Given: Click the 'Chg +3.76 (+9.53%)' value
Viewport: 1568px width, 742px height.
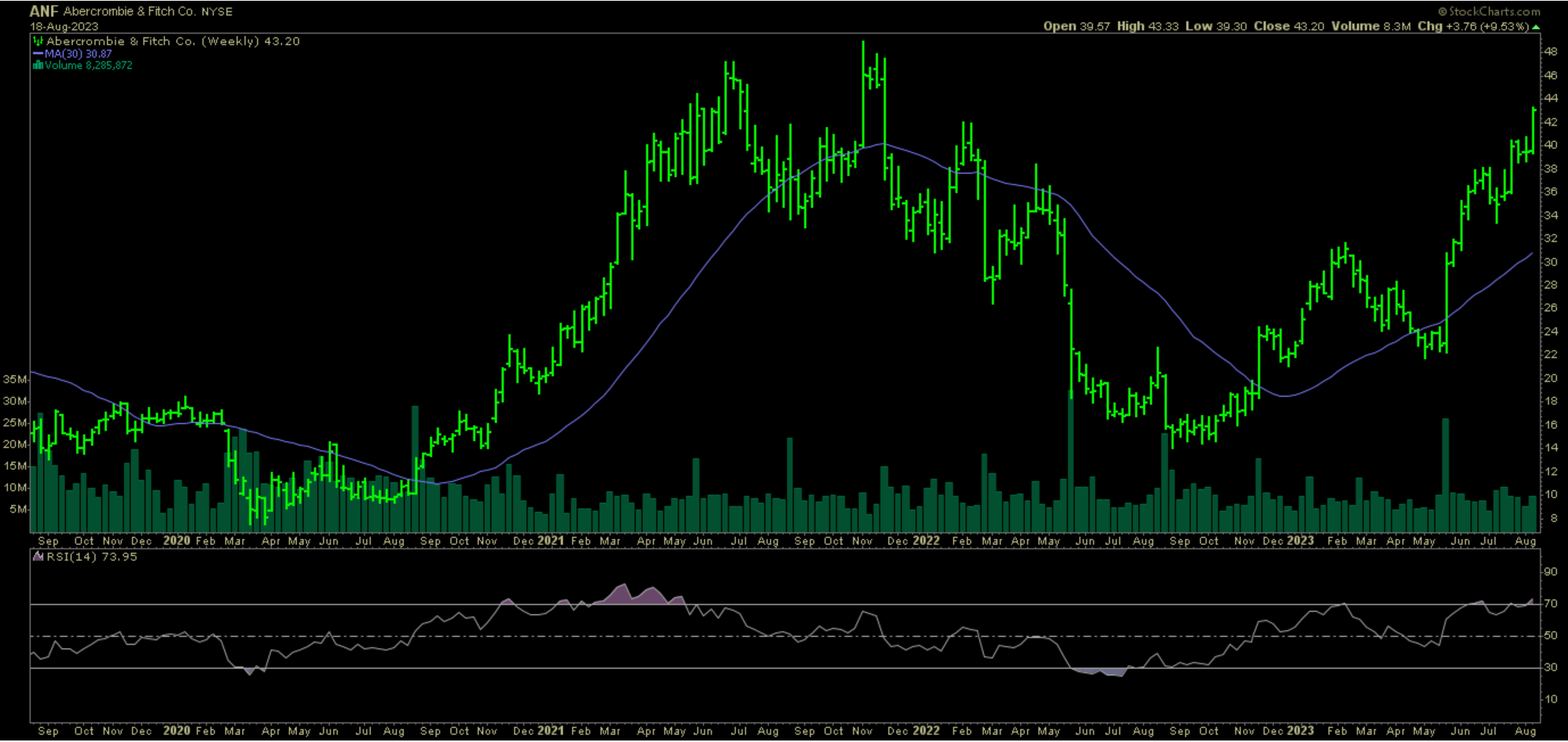Looking at the screenshot, I should click(x=1473, y=27).
